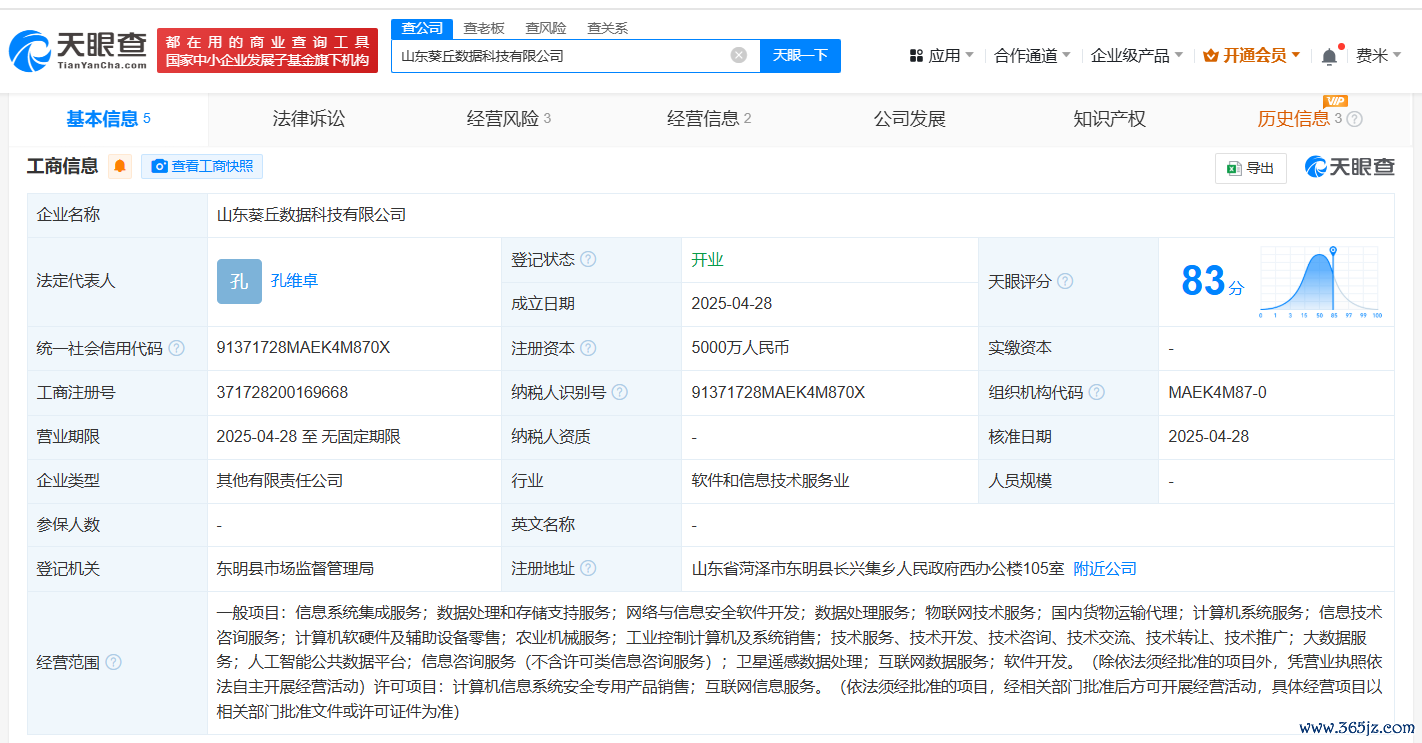Open the 应用 dropdown menu
The height and width of the screenshot is (743, 1422).
pos(941,56)
